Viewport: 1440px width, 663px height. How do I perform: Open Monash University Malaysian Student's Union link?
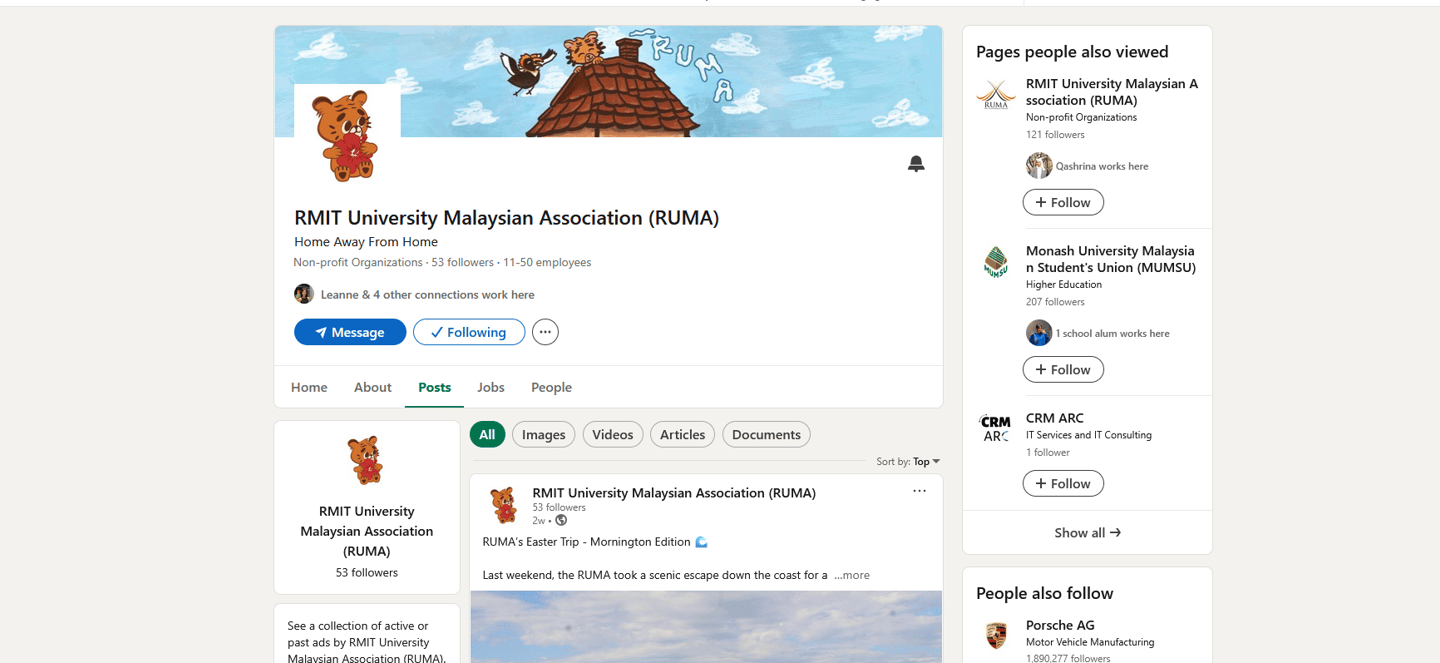[x=1111, y=259]
